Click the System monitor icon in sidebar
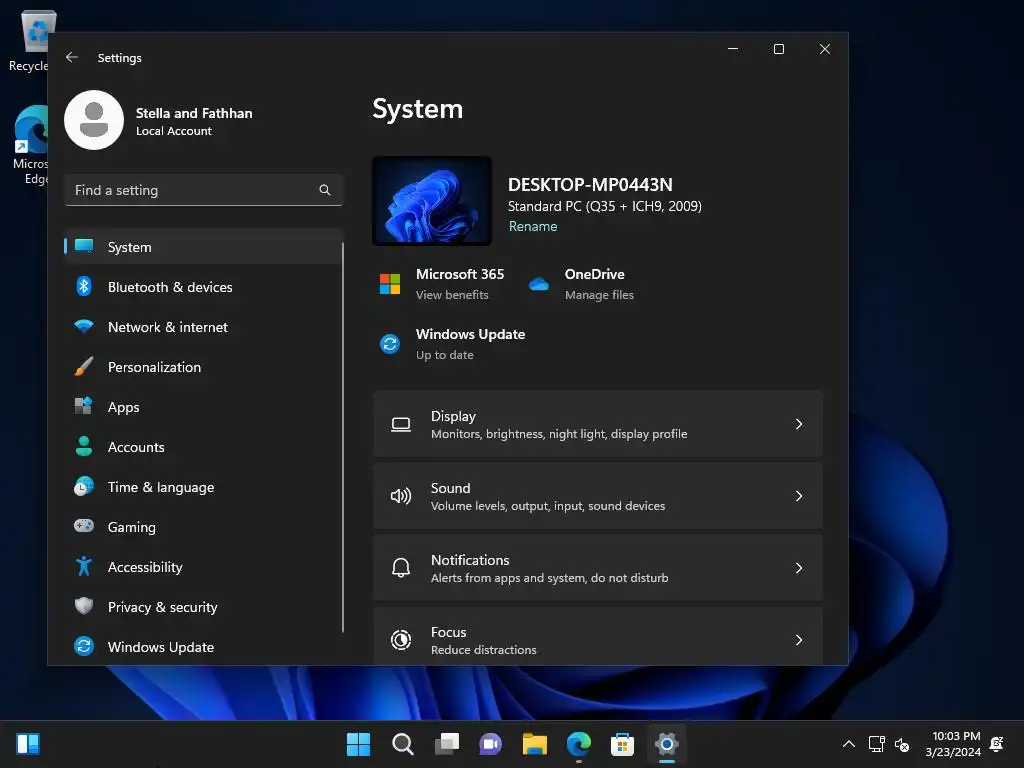Screen dimensions: 1024x768 pos(84,246)
